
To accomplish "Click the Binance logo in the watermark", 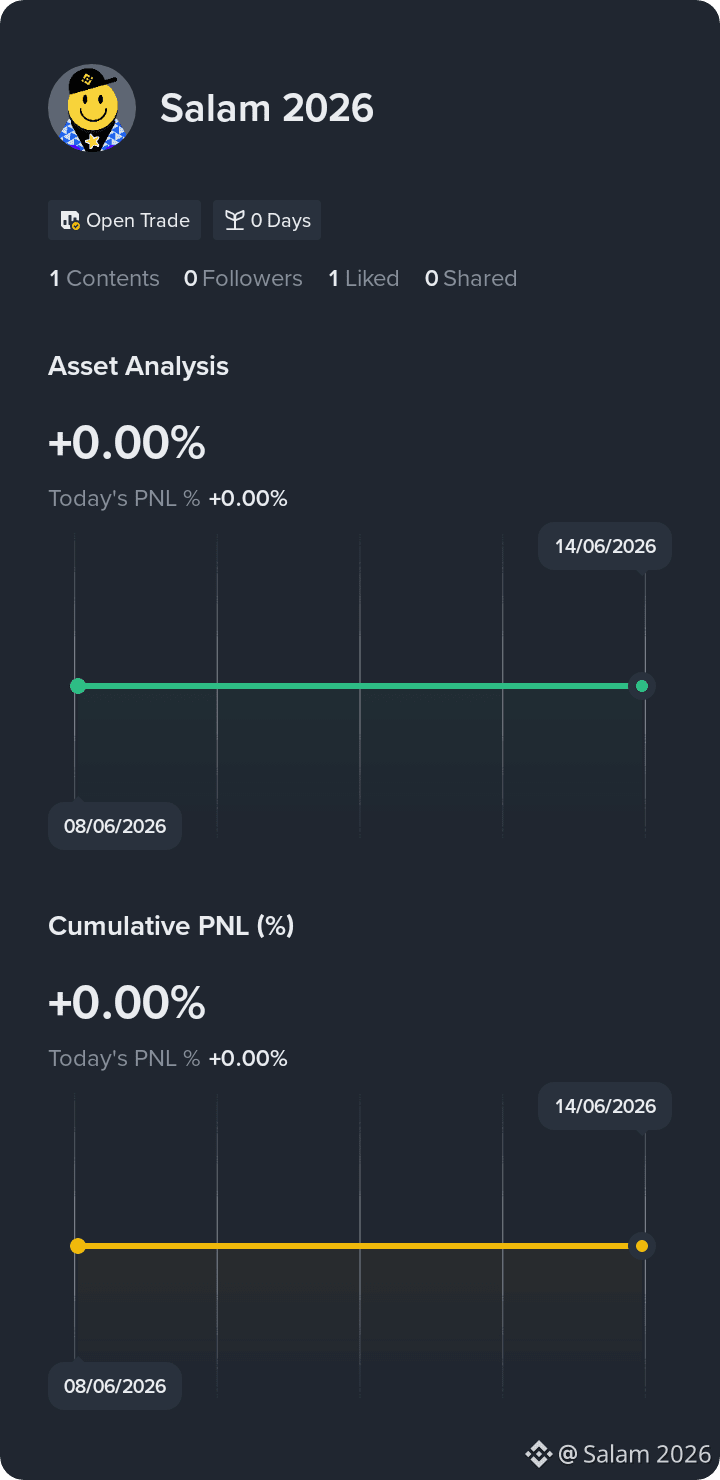I will pos(539,1454).
